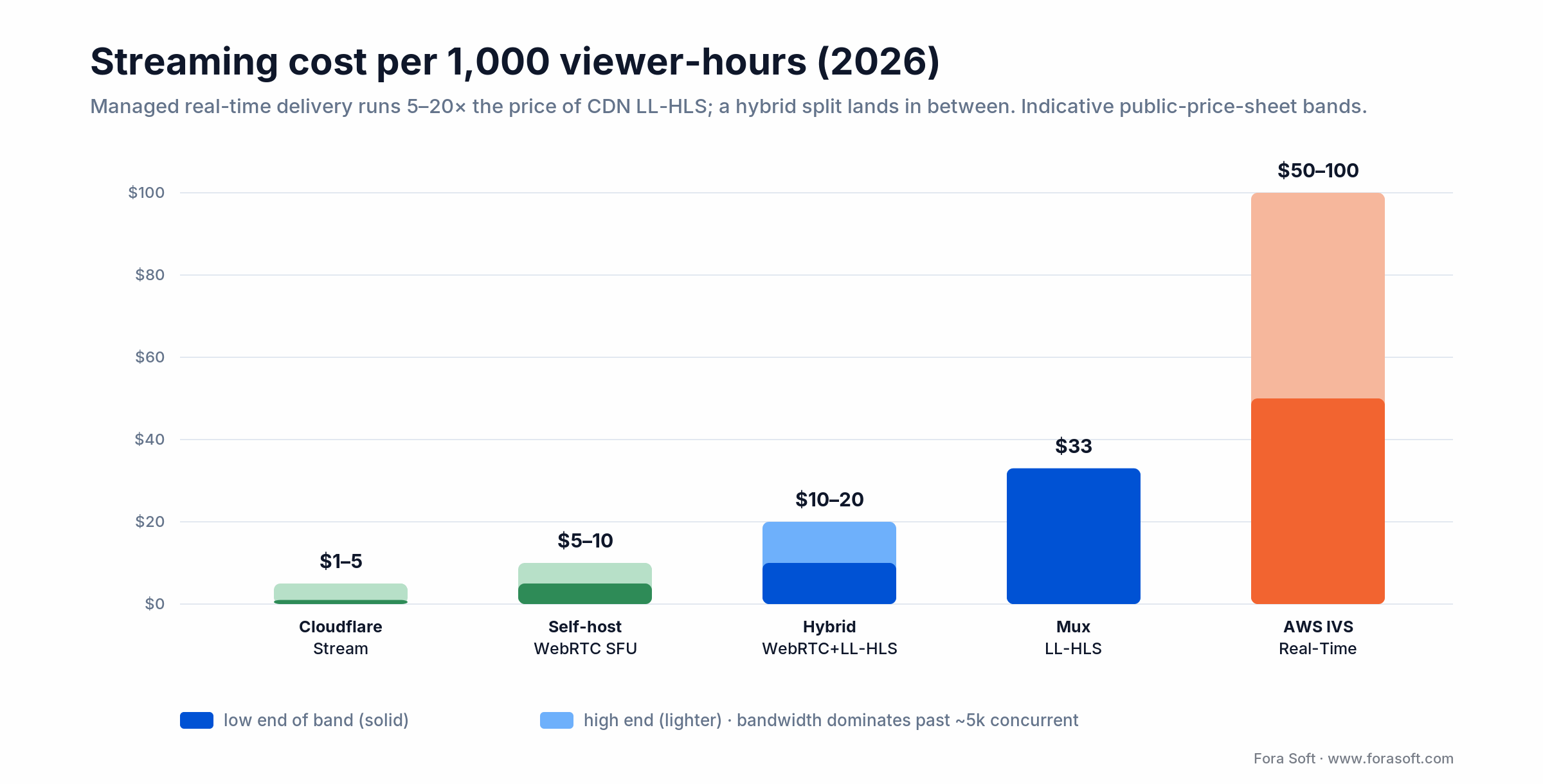Click the light blue legend swatch

(x=557, y=720)
